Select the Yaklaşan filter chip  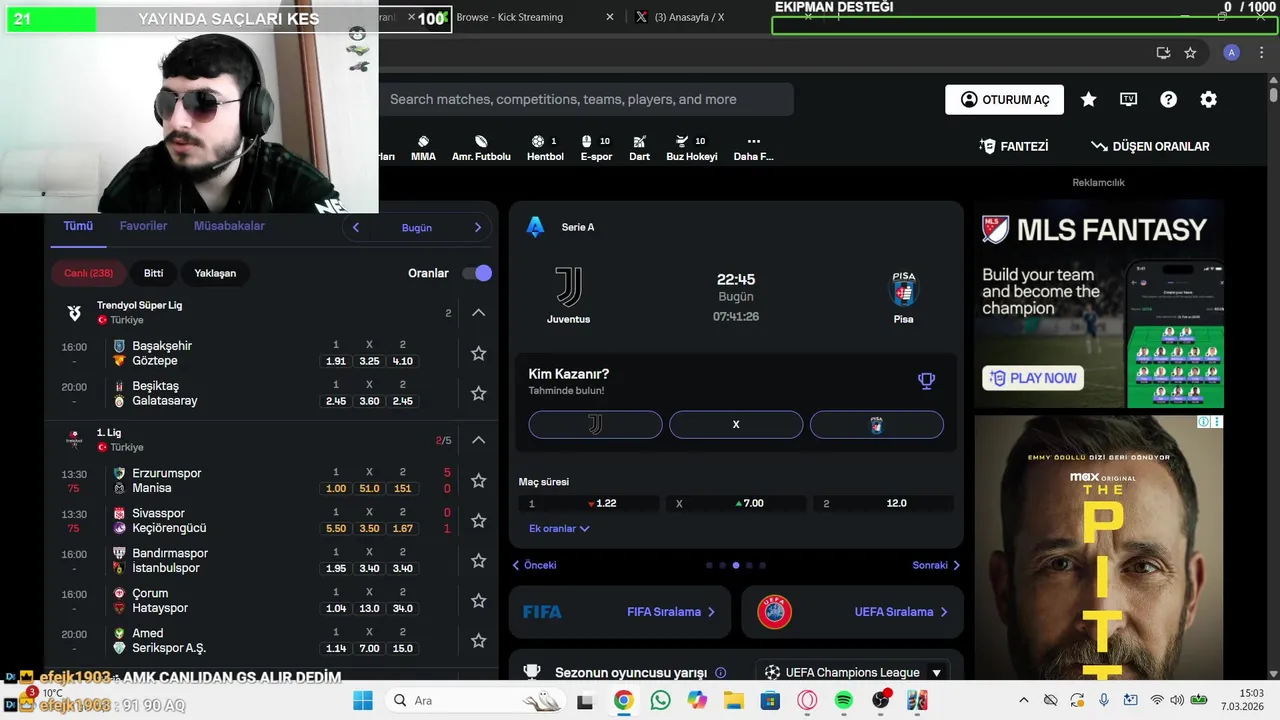[x=215, y=273]
